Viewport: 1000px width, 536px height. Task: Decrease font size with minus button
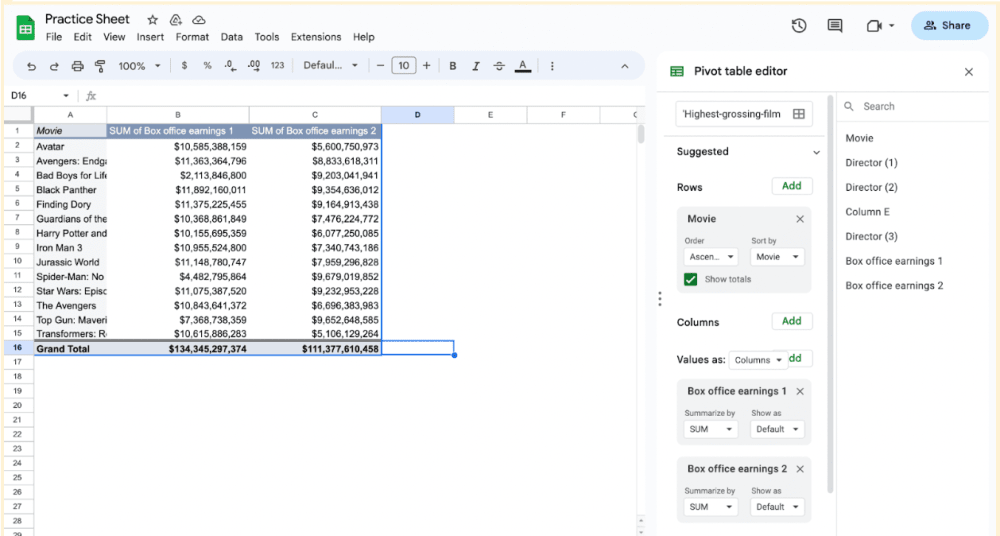click(x=380, y=65)
